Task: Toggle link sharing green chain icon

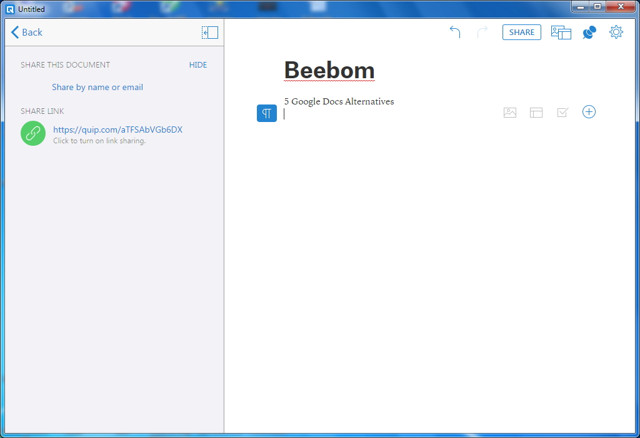Action: (33, 133)
